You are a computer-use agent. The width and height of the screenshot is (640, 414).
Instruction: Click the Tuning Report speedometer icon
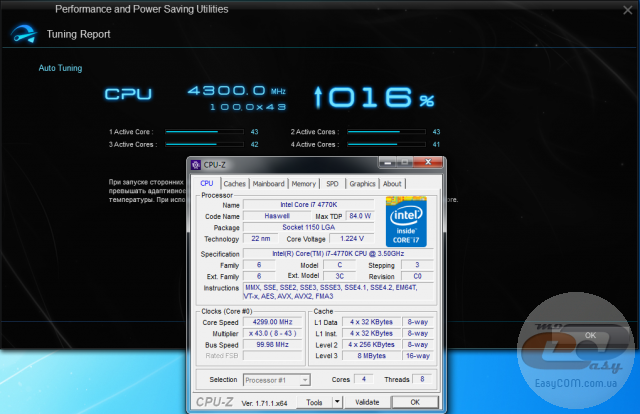pos(24,34)
